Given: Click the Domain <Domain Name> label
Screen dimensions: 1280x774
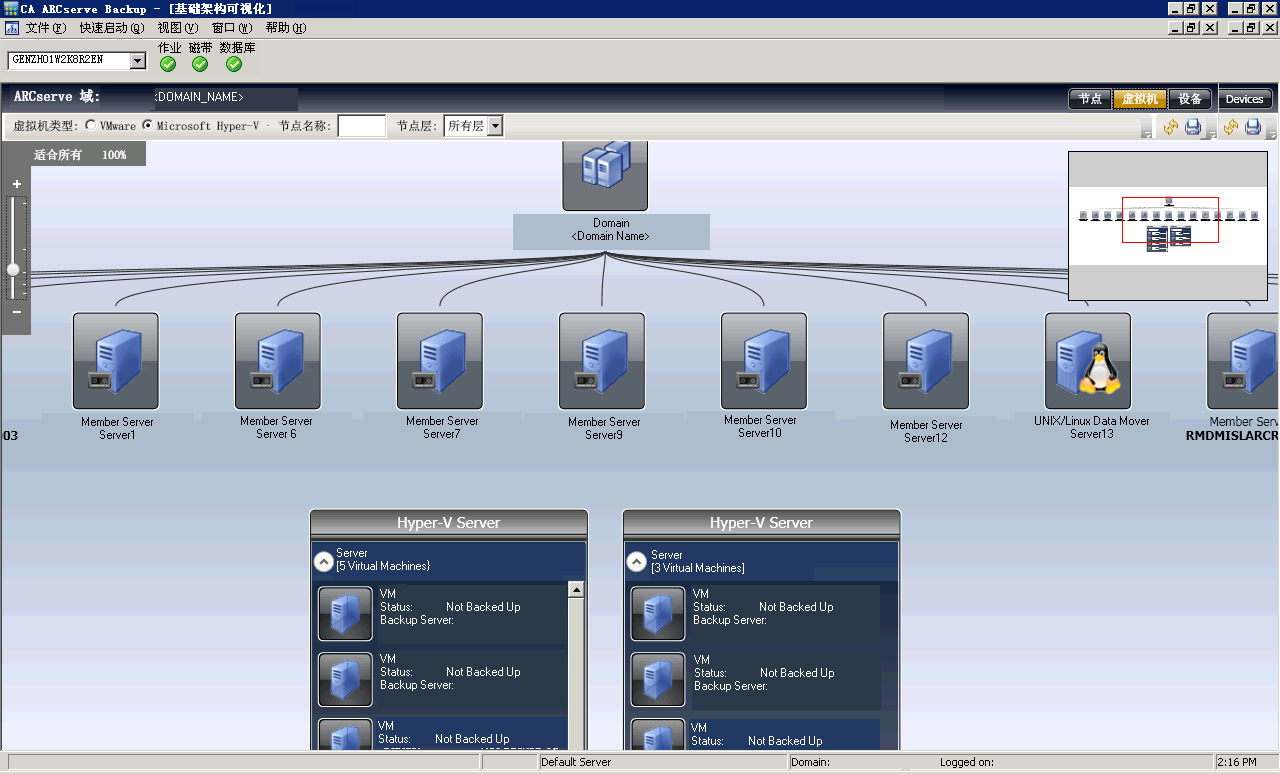Looking at the screenshot, I should (611, 230).
